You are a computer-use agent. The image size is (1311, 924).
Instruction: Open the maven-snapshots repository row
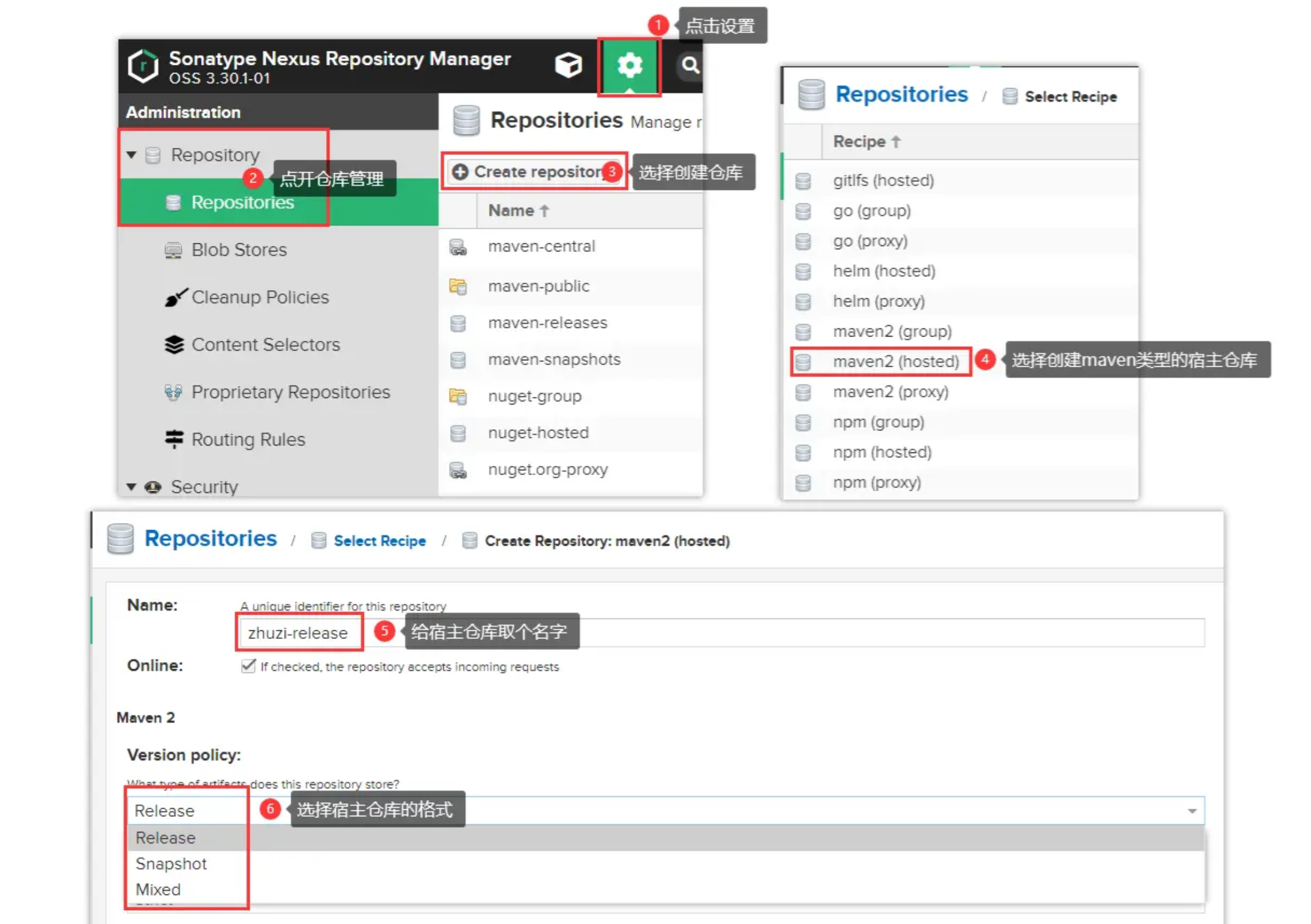571,360
